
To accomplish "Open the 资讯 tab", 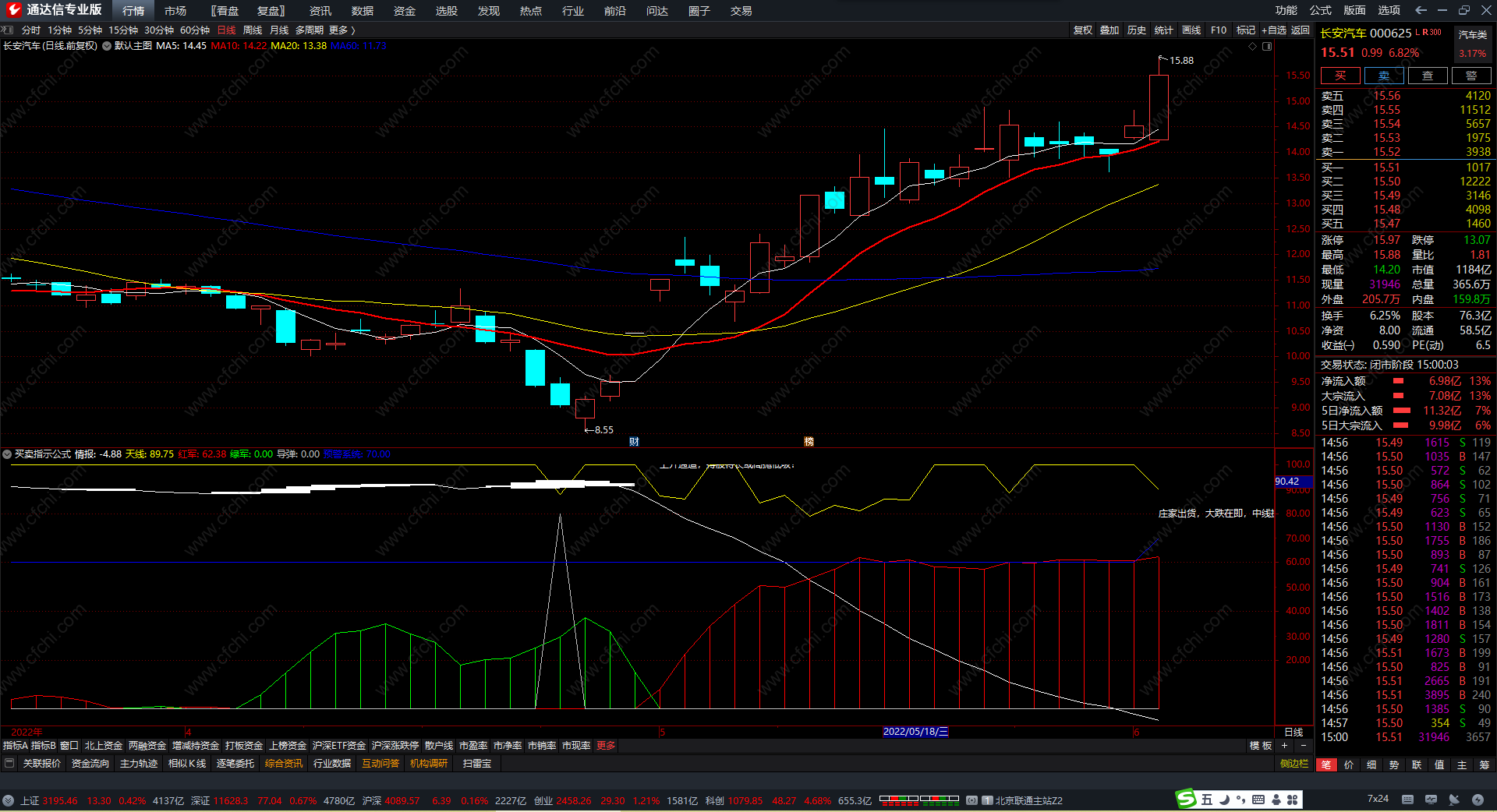I will (x=320, y=11).
